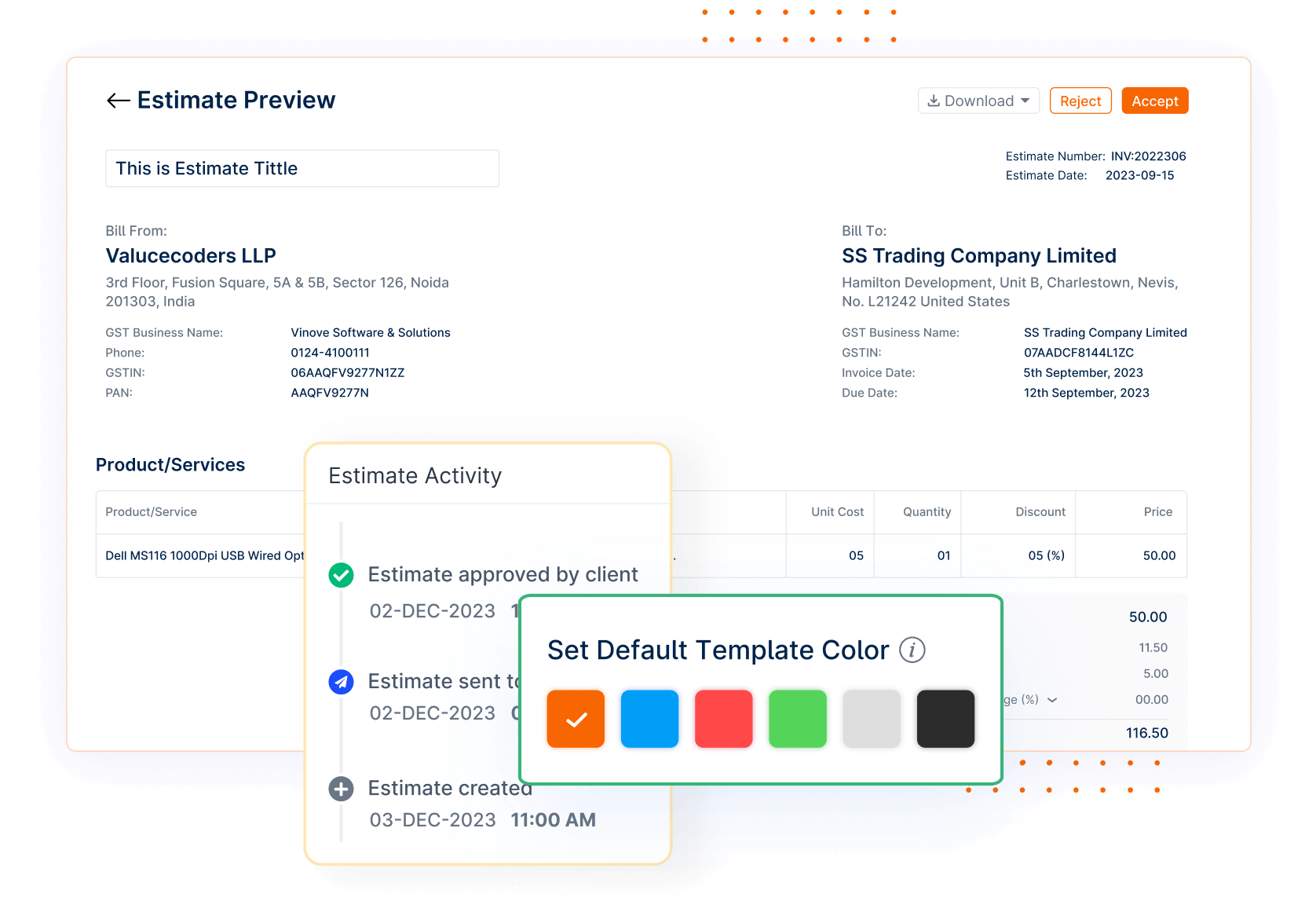Click invoice date 5th September, 2023
Viewport: 1316px width, 923px height.
pyautogui.click(x=1084, y=373)
